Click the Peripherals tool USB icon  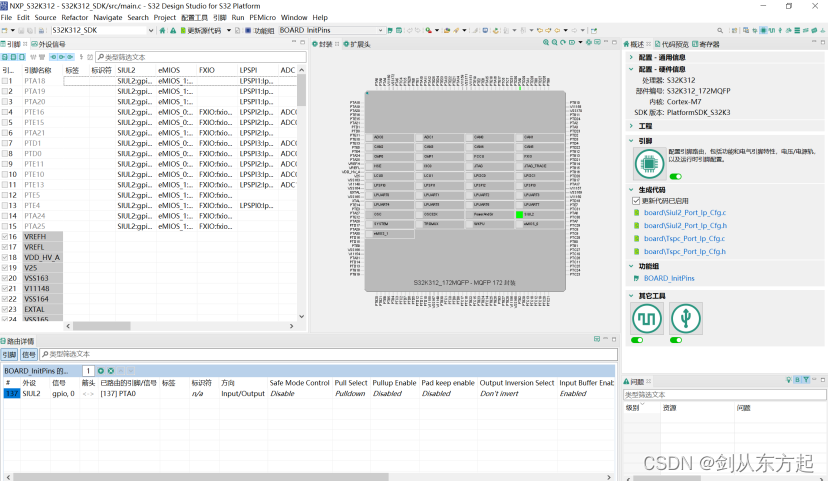(x=686, y=319)
